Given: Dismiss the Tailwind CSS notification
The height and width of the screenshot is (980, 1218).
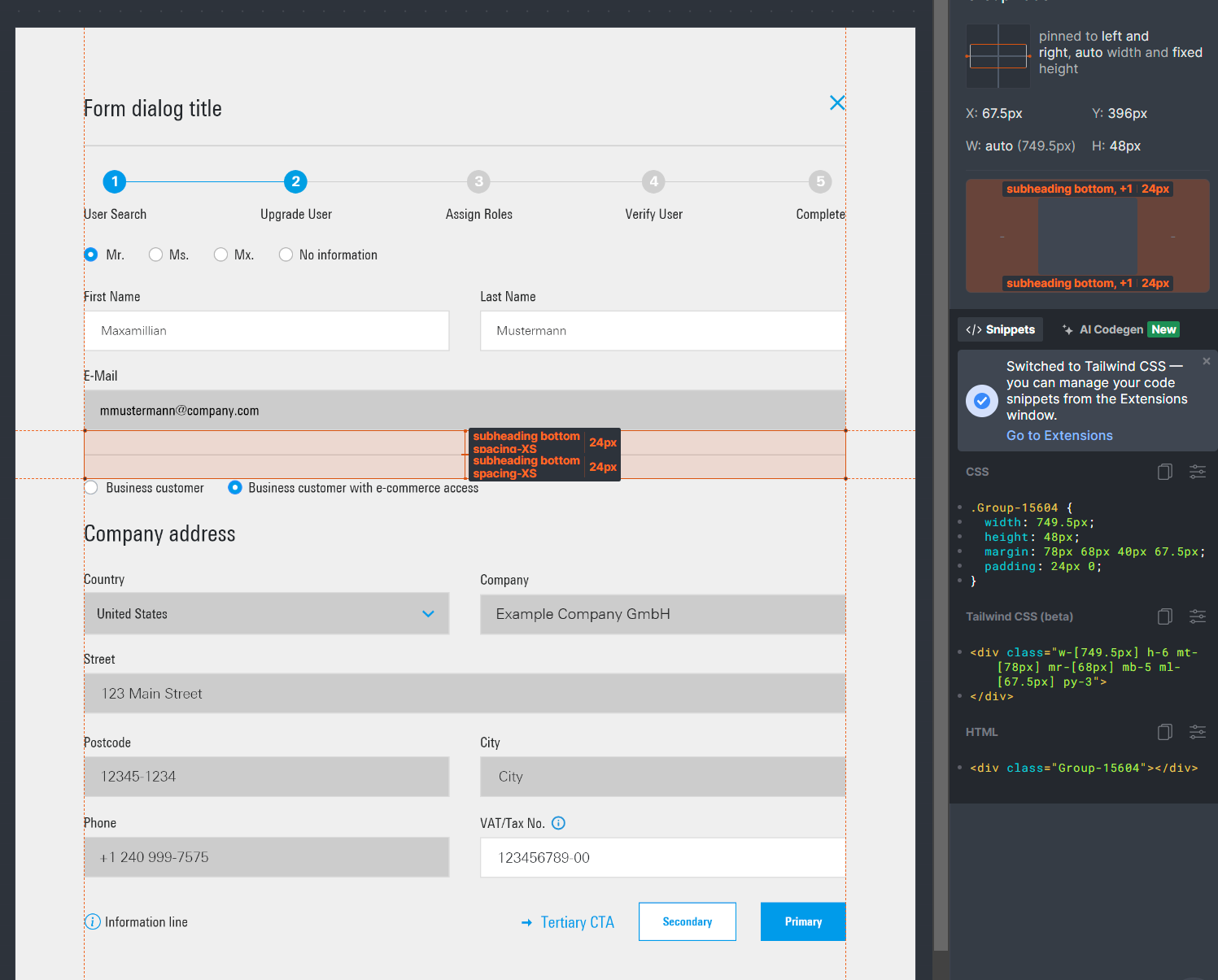Looking at the screenshot, I should coord(1207,361).
